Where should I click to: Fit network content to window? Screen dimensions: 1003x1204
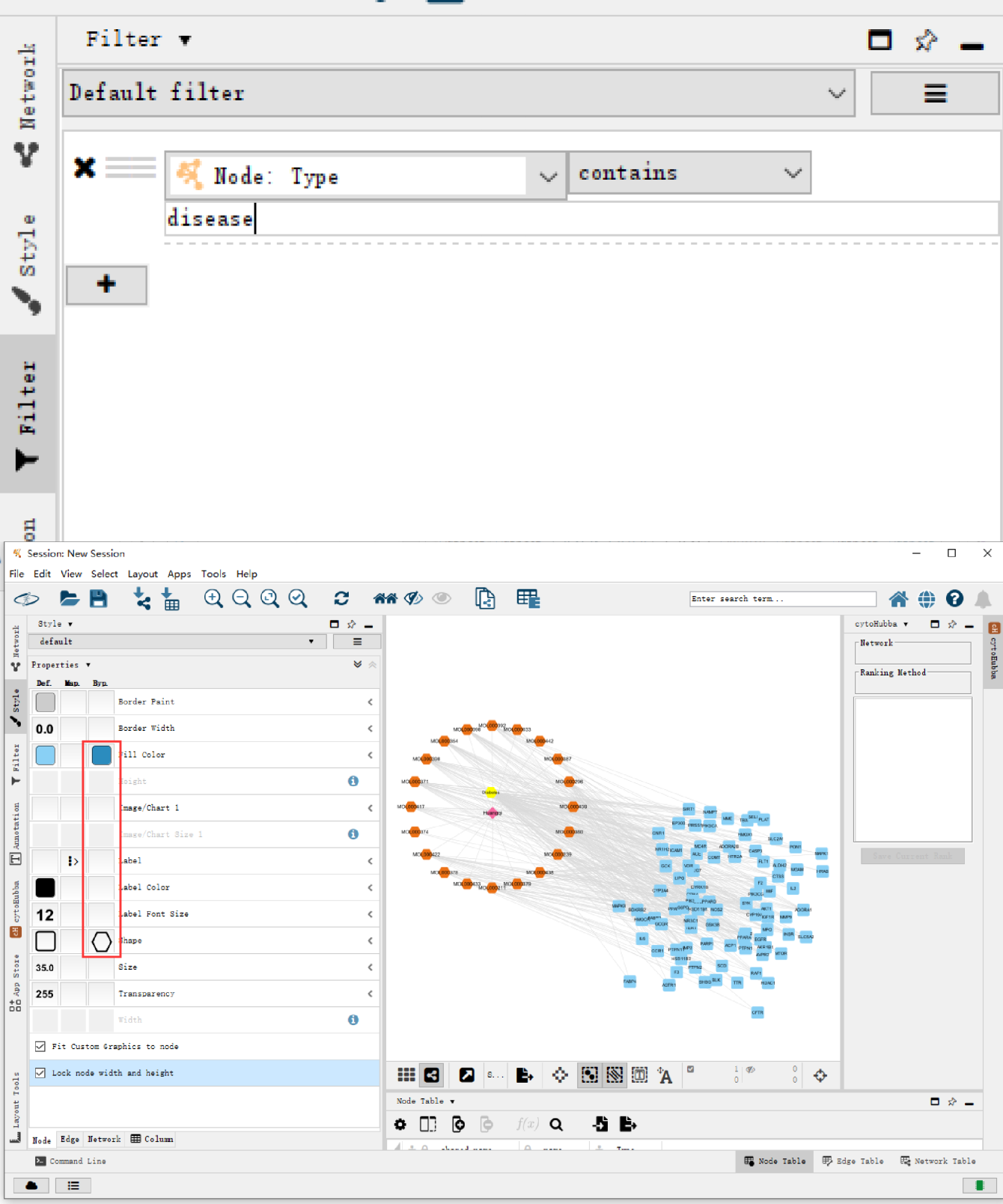pos(269,598)
